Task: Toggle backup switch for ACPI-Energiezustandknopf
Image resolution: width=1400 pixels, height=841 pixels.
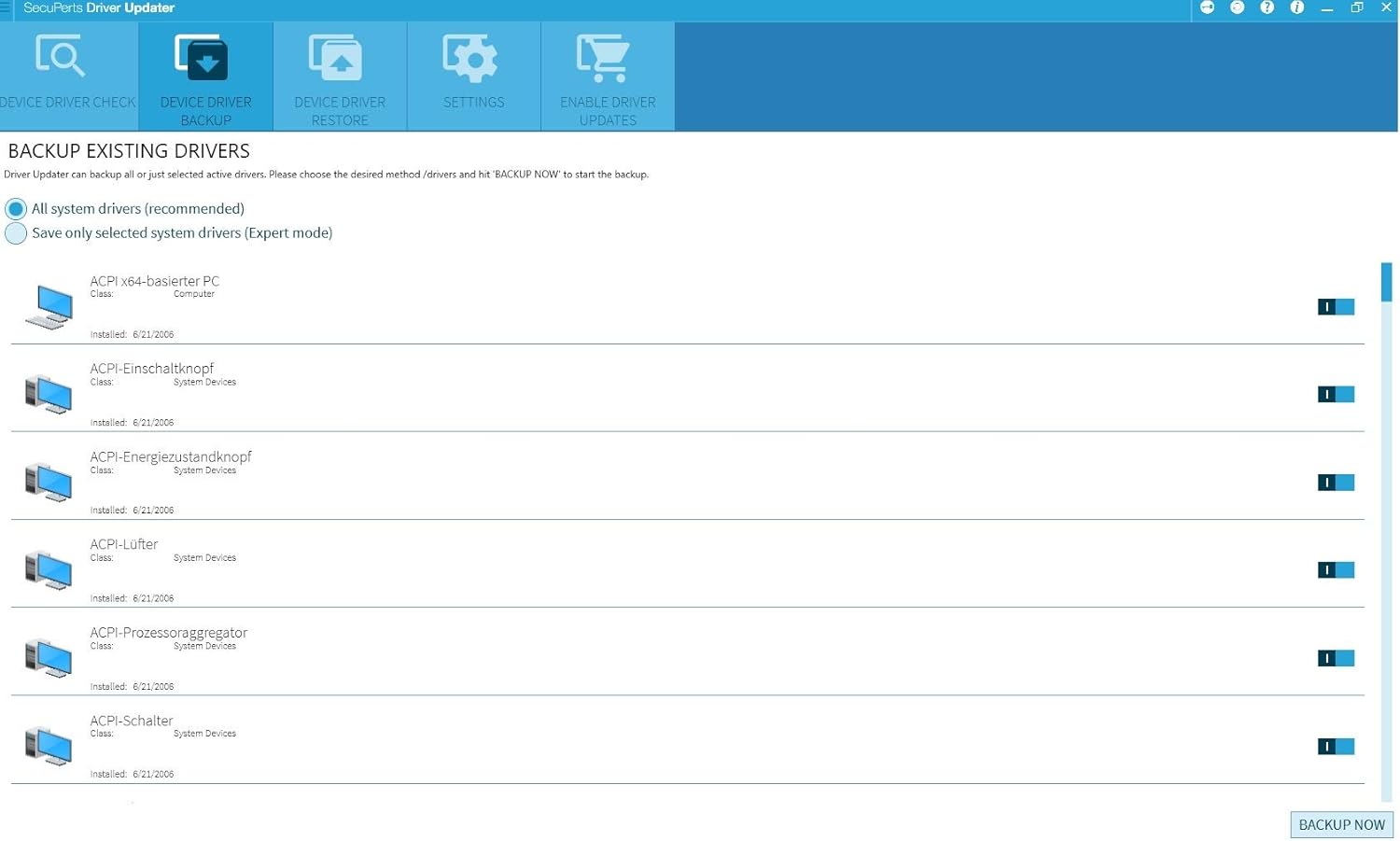Action: coord(1336,483)
